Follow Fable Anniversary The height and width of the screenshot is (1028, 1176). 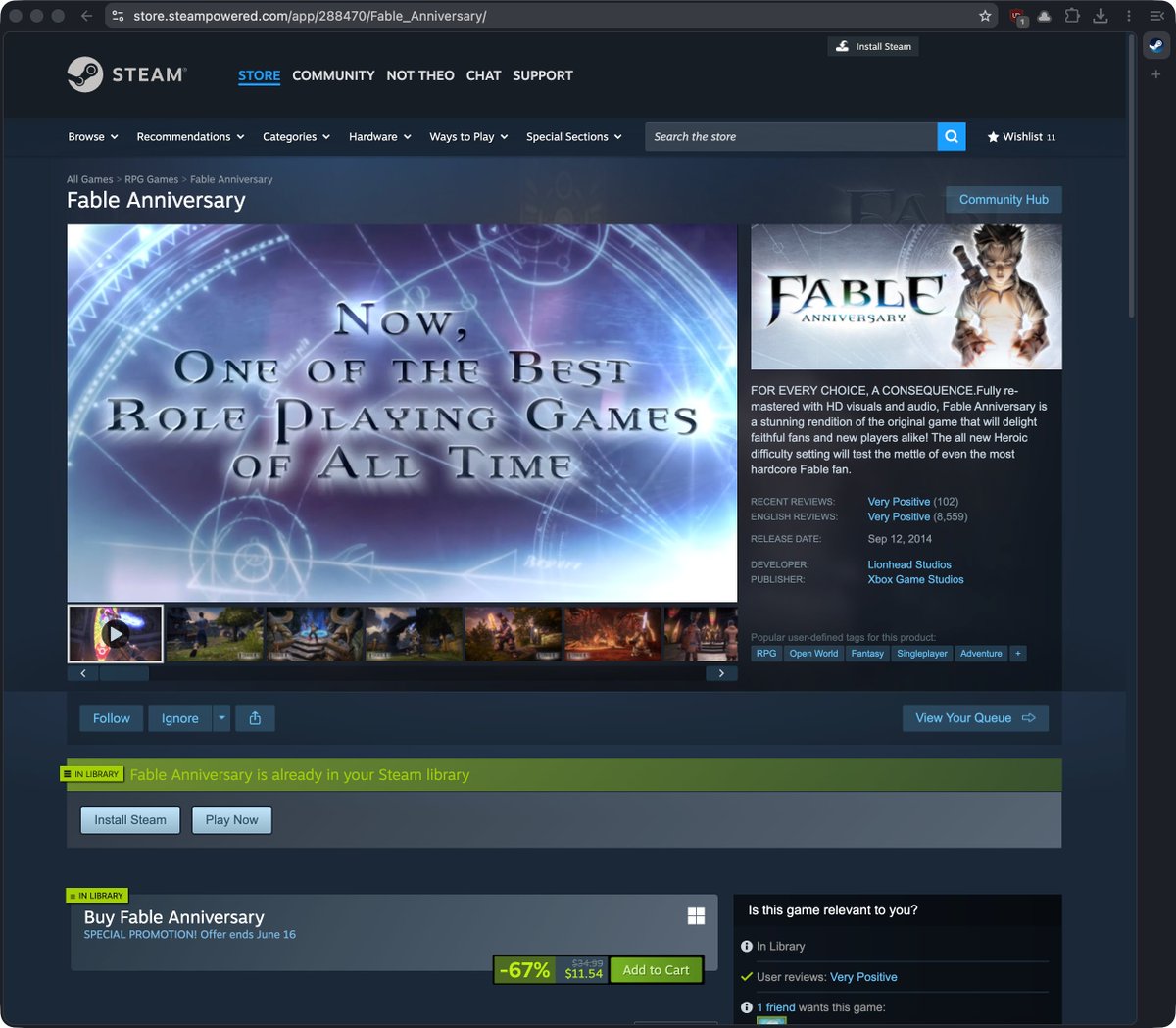click(112, 718)
